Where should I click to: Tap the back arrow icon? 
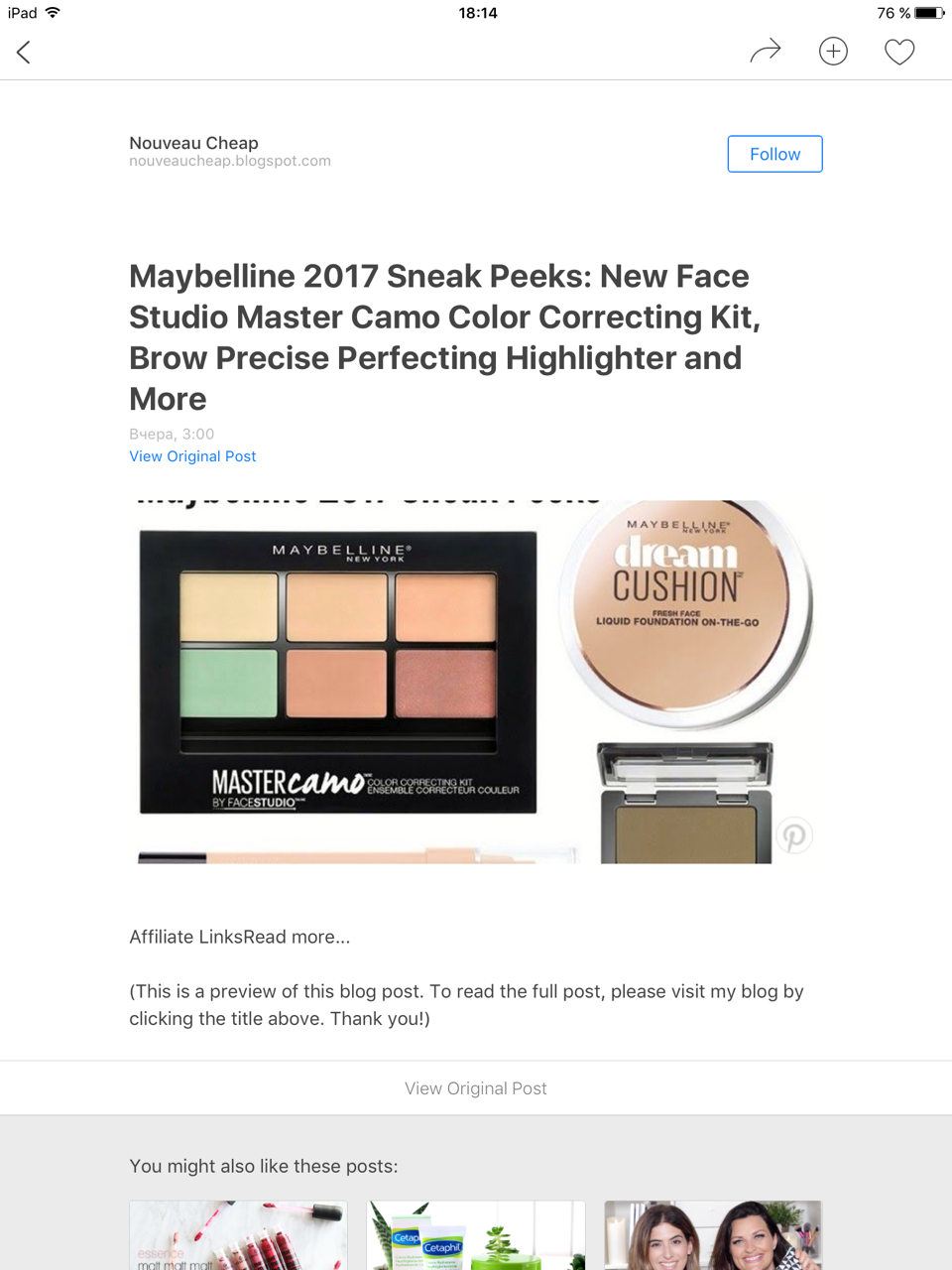tap(24, 52)
